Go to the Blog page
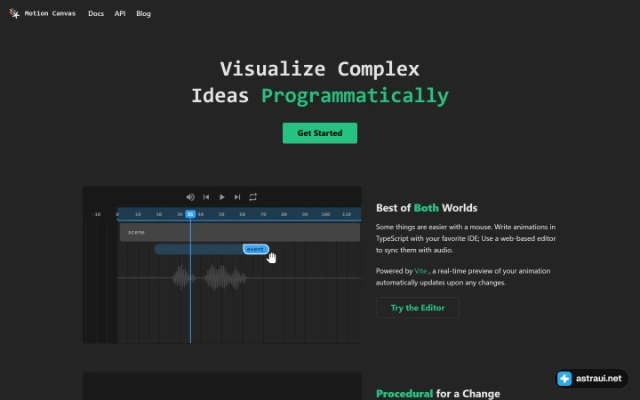This screenshot has width=640, height=400. (143, 13)
